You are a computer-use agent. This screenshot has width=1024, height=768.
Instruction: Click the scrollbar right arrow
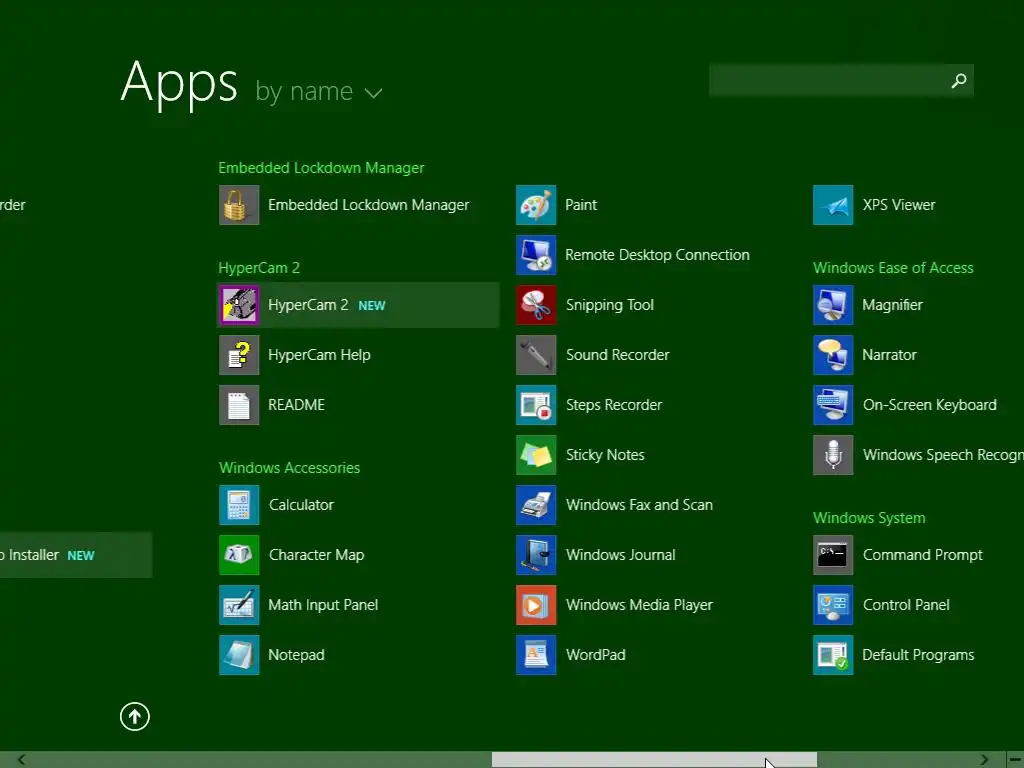tap(984, 760)
